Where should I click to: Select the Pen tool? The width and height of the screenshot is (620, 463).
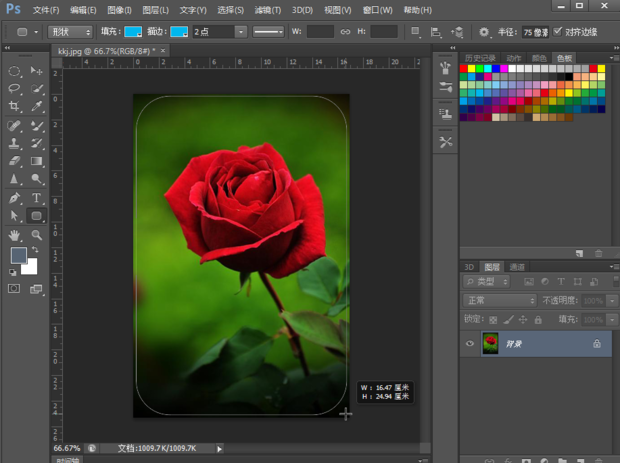click(x=15, y=197)
